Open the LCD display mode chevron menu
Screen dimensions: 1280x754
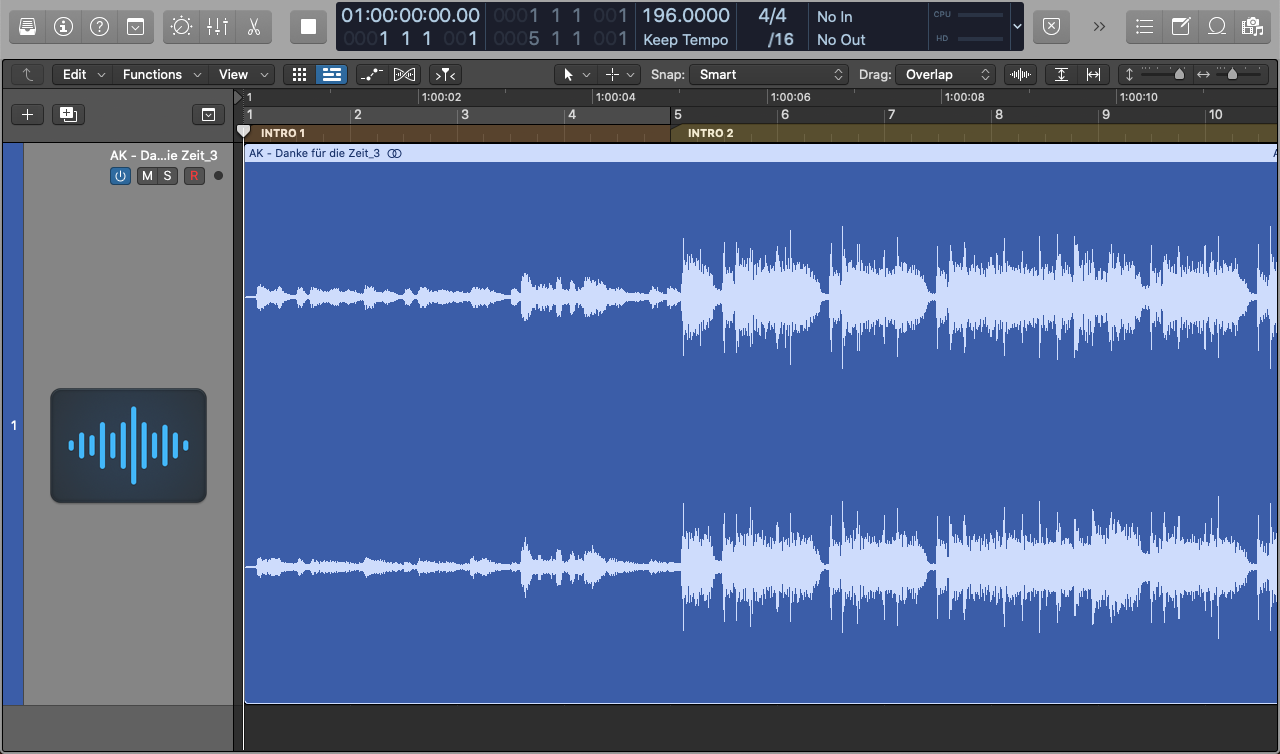tap(1017, 27)
